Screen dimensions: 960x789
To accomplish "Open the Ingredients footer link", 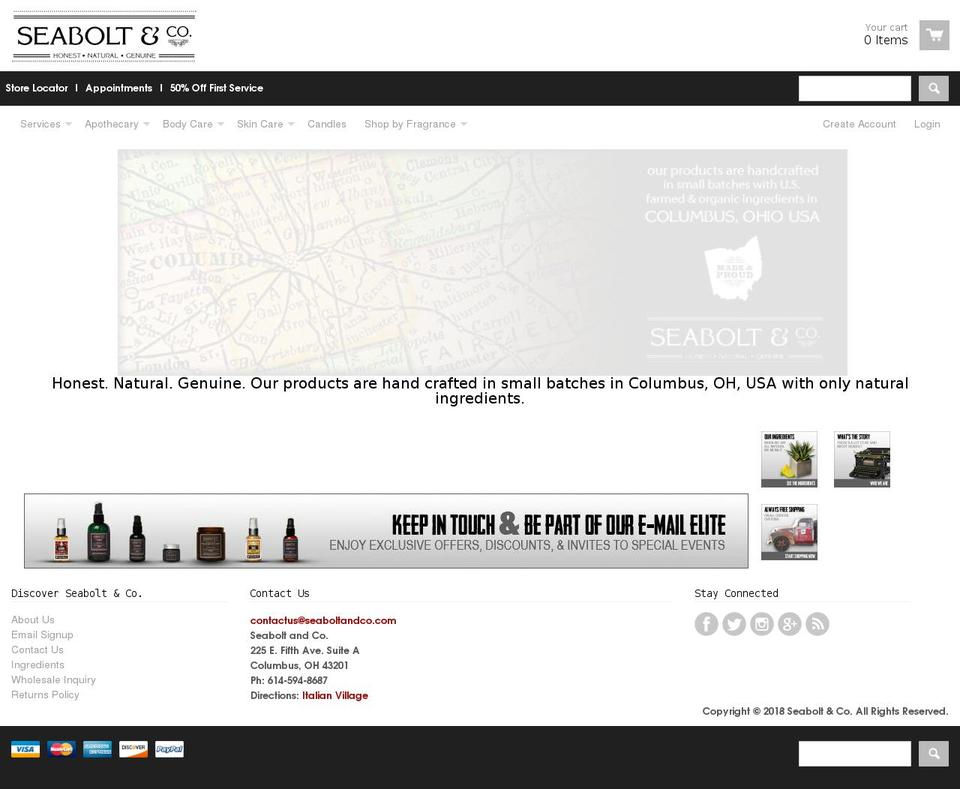I will click(37, 665).
